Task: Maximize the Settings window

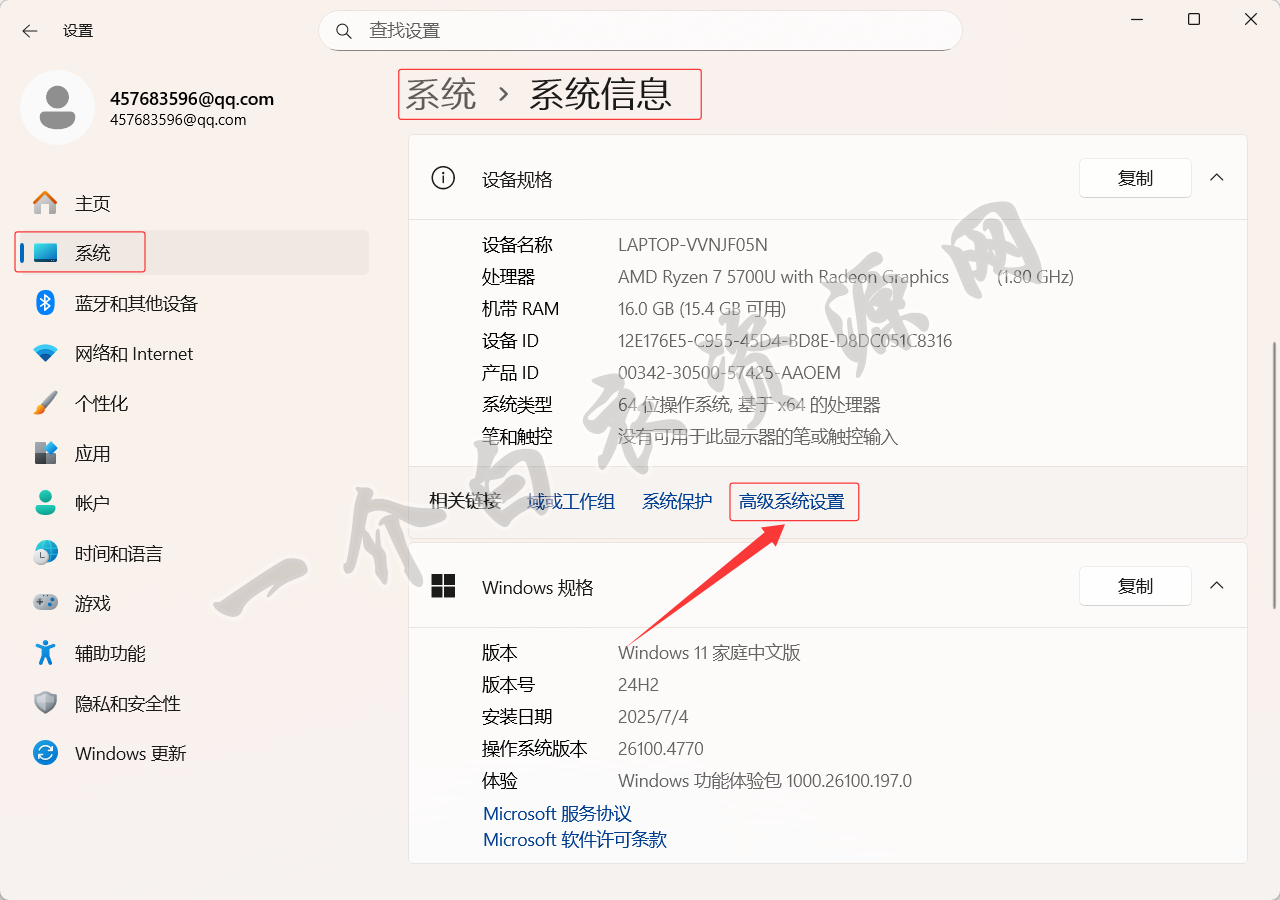Action: coord(1194,19)
